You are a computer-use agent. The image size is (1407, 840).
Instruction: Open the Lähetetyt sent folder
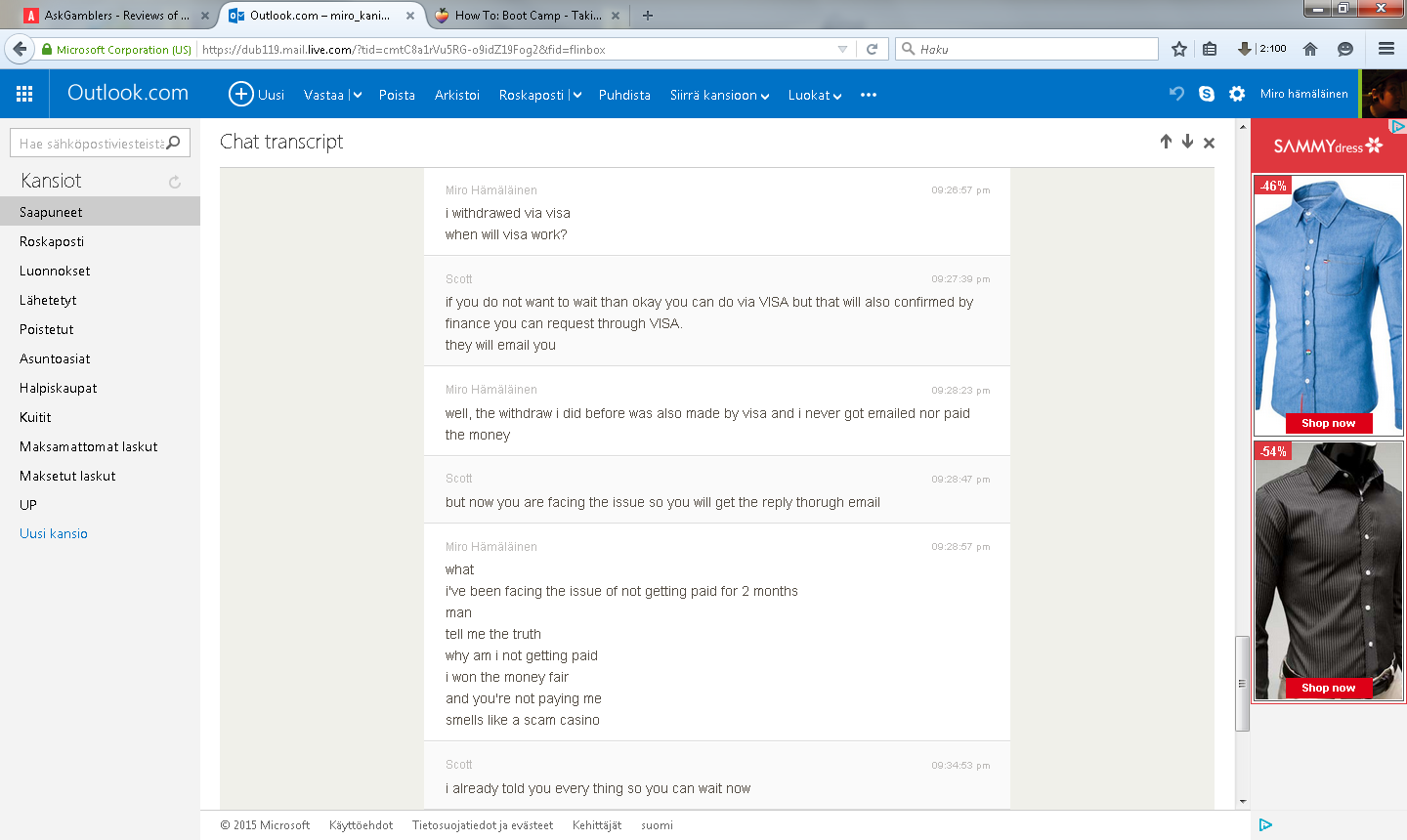[100, 300]
